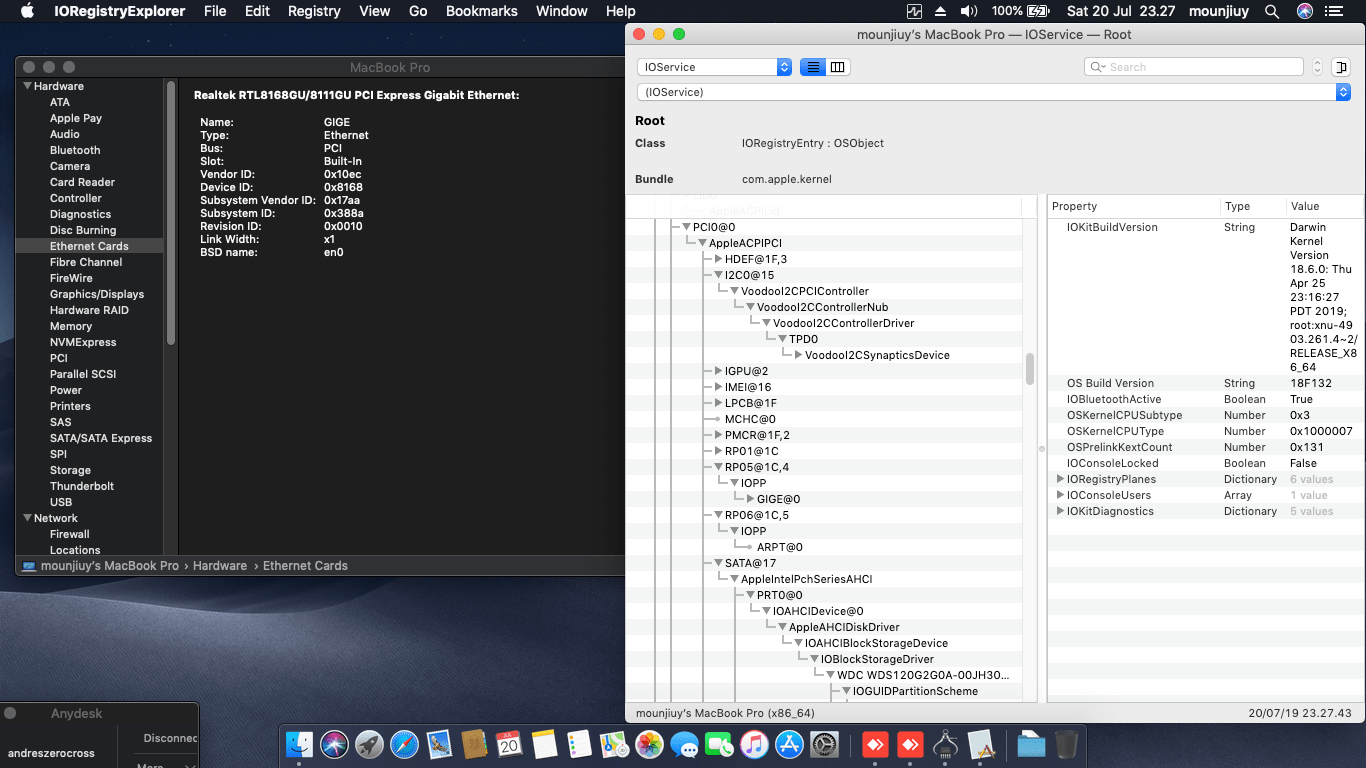1366x768 pixels.
Task: Open Mail stamp icon in Dock
Action: tap(440, 744)
